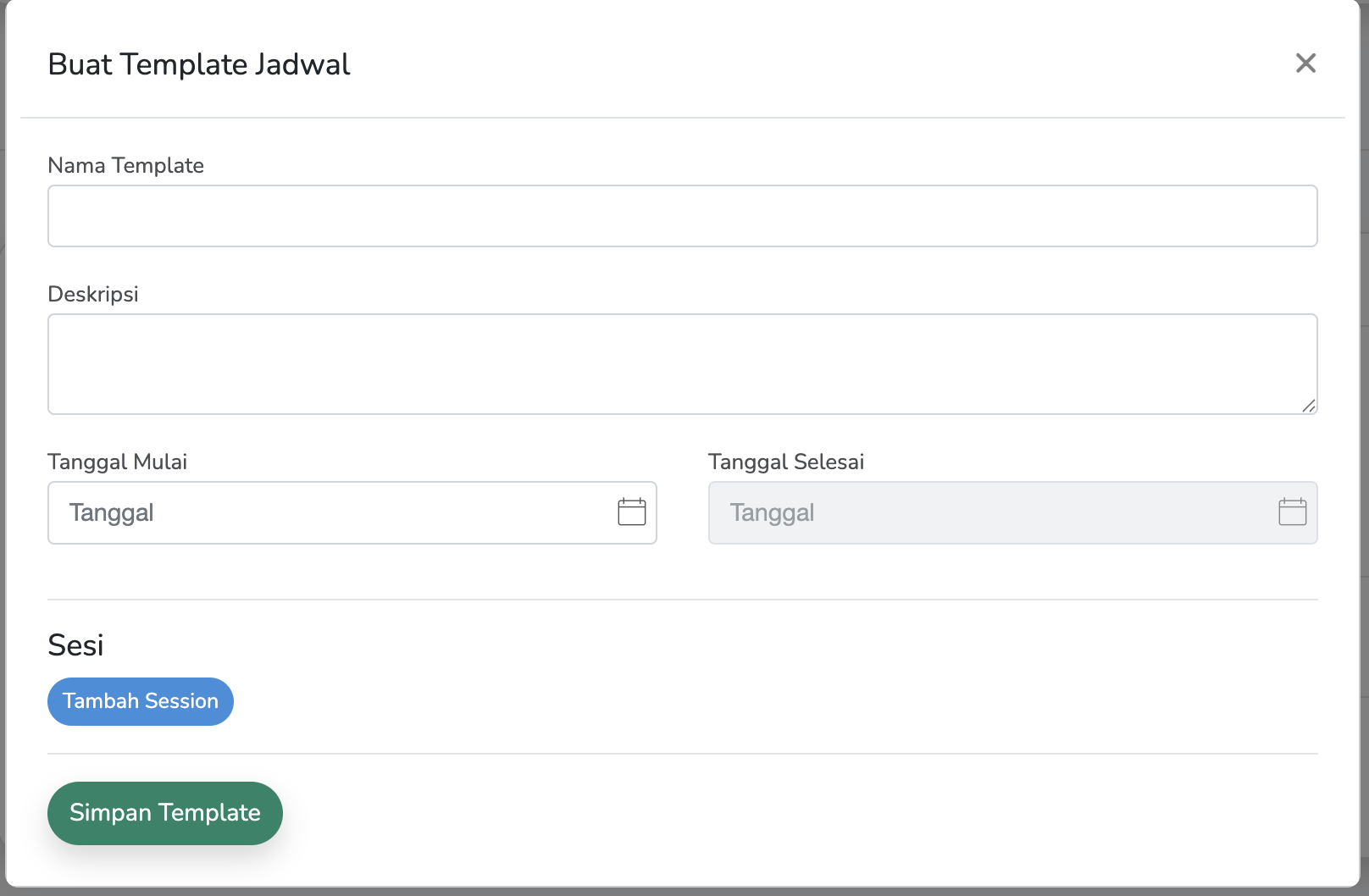Screen dimensions: 1369x896
Task: Close the Buat Template Jadwal dialog
Action: (1305, 64)
